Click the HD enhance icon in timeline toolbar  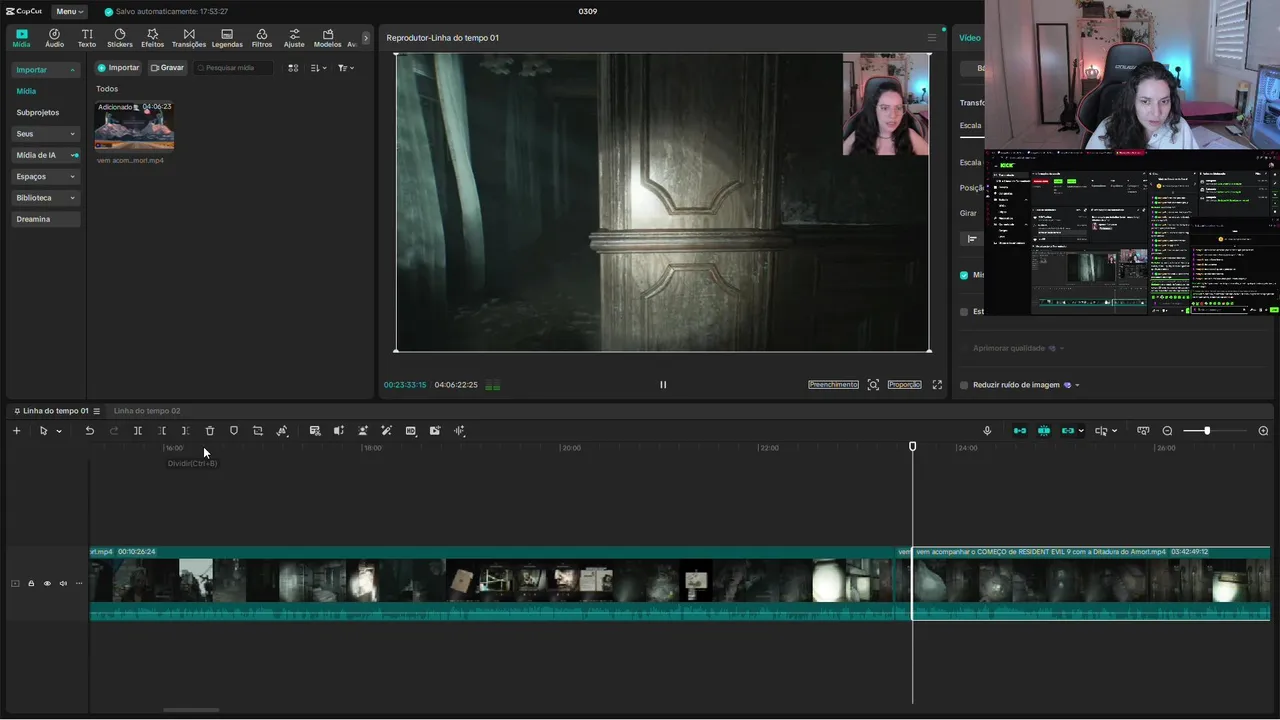pos(411,431)
